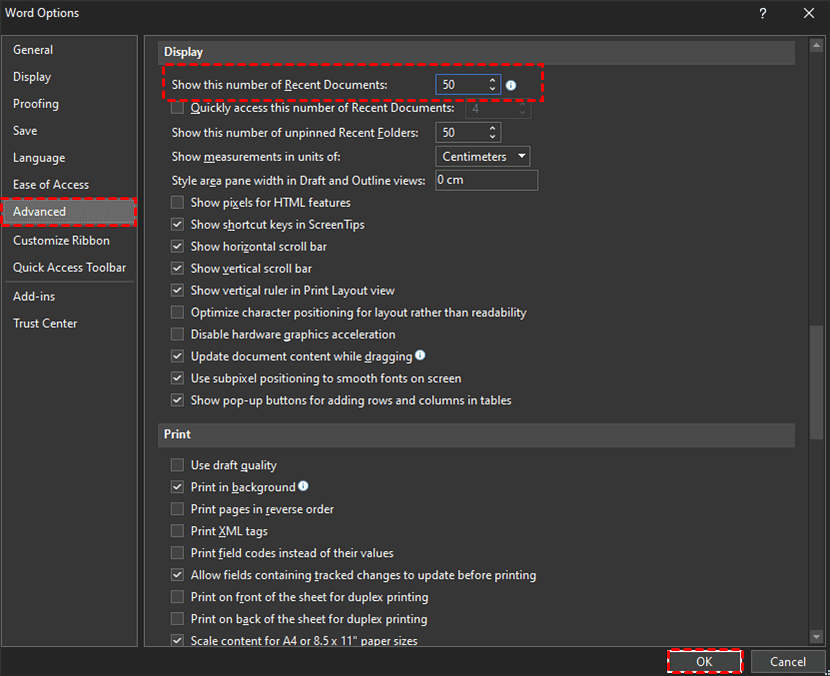Image resolution: width=830 pixels, height=676 pixels.
Task: Increase unpinned Recent Folders count with up arrow
Action: (x=492, y=128)
